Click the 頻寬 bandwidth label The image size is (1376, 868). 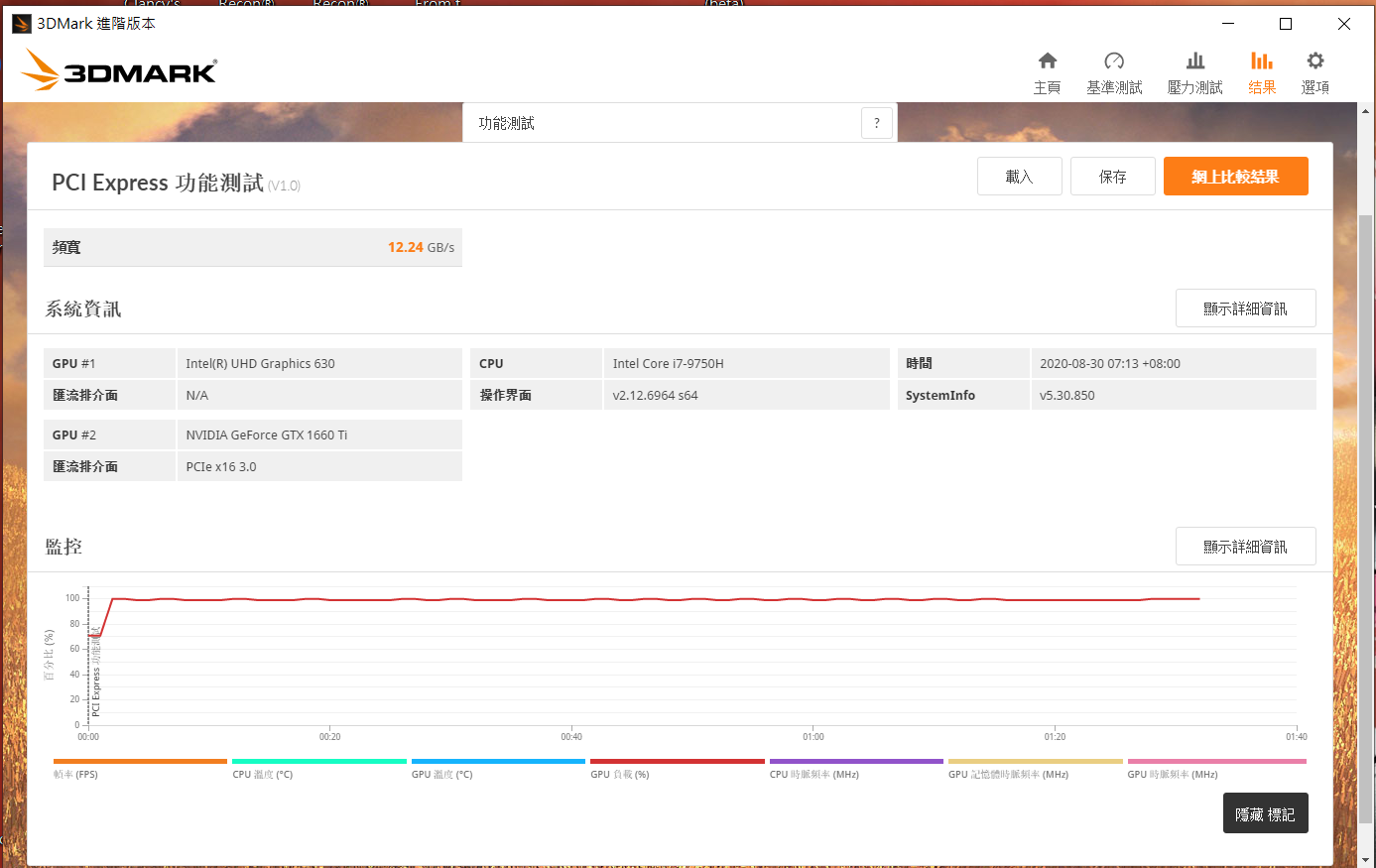tap(66, 248)
